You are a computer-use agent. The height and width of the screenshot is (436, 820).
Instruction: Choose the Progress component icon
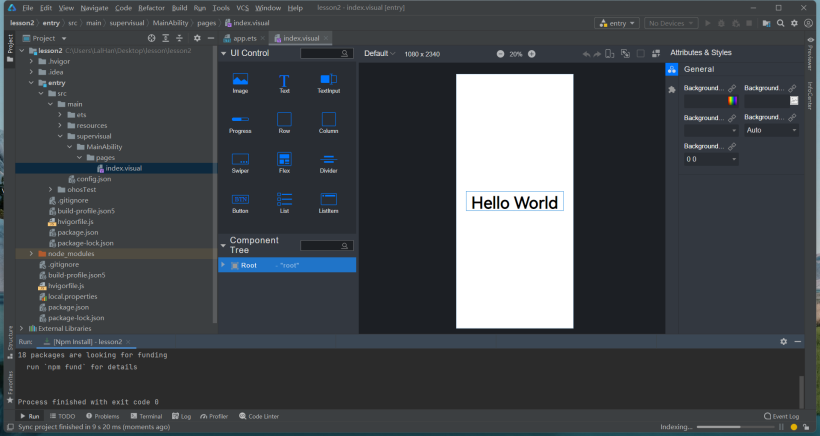click(240, 119)
